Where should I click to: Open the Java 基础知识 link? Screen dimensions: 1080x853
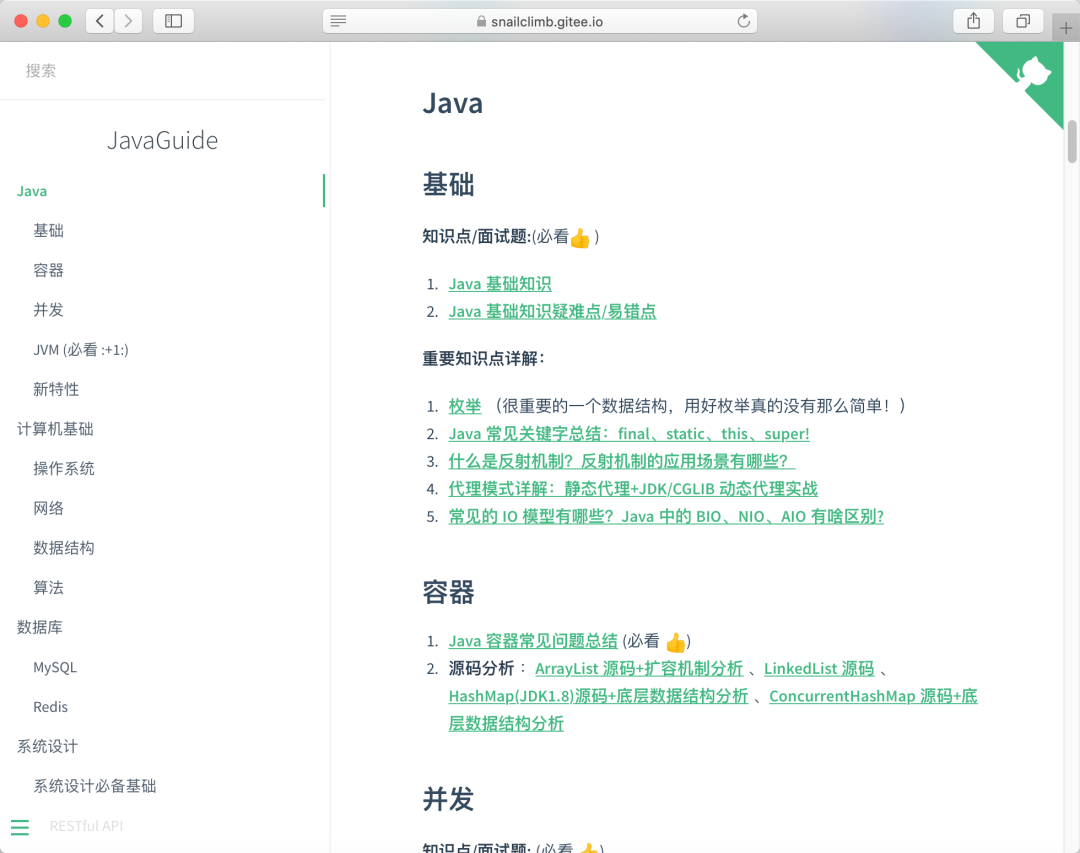[x=500, y=284]
